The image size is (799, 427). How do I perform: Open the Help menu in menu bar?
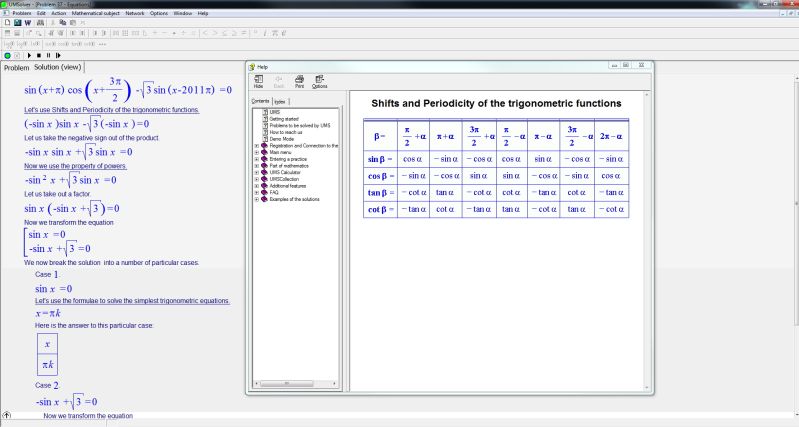203,13
